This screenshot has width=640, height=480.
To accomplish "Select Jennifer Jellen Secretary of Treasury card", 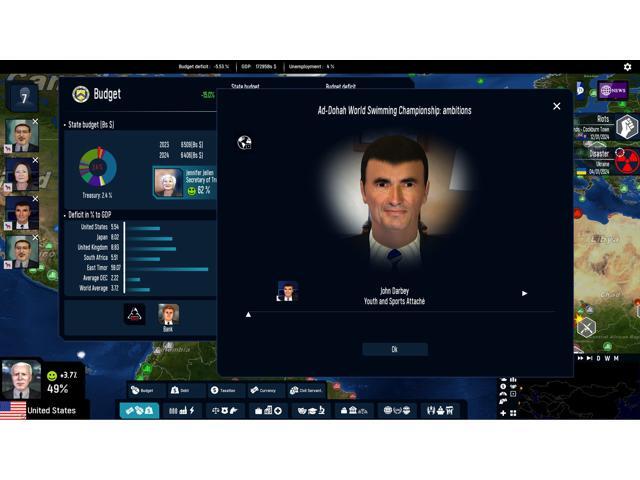I will (x=184, y=182).
